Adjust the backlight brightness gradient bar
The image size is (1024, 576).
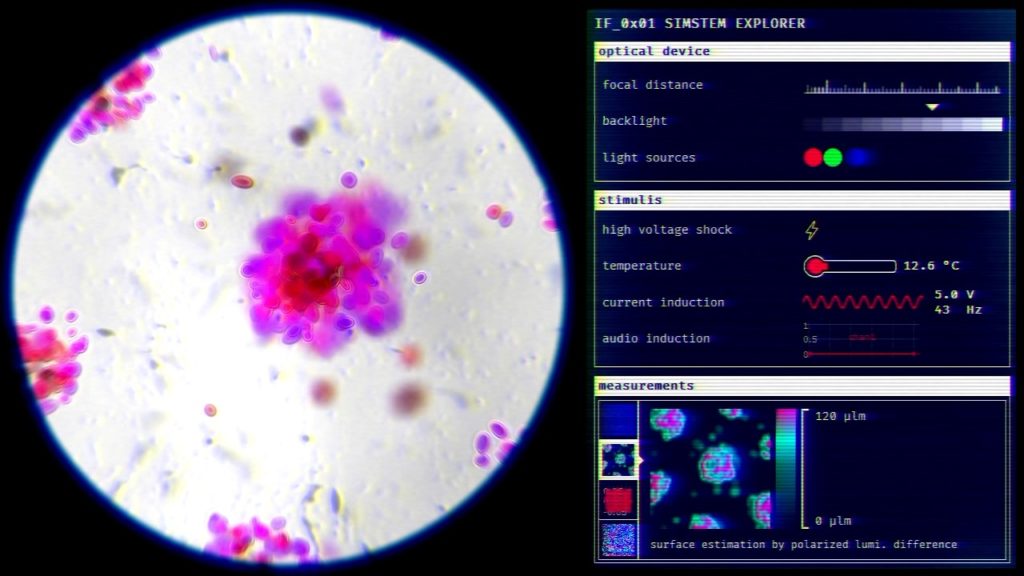click(902, 124)
